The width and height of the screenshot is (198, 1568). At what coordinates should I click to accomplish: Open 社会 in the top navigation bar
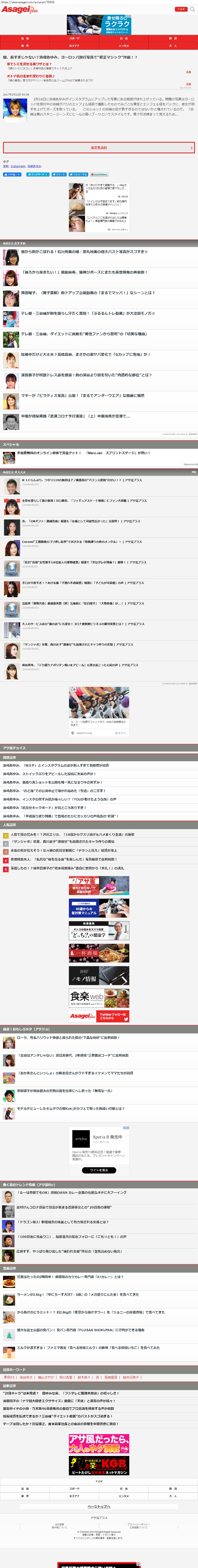point(124,38)
